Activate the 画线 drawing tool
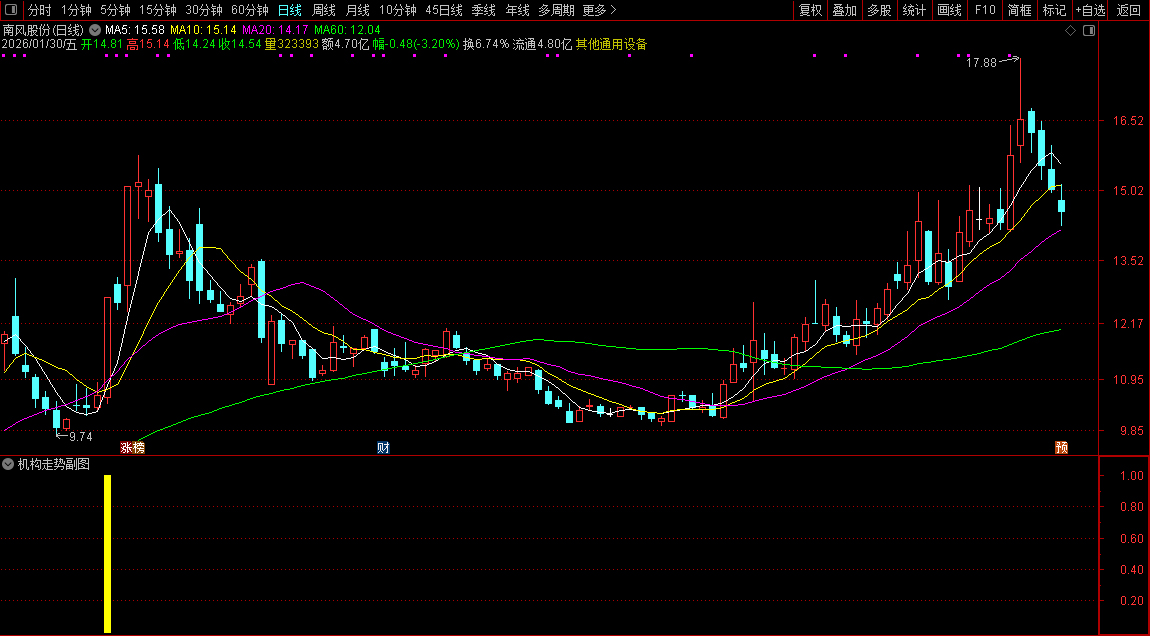Screen dimensions: 1150x636 pyautogui.click(x=949, y=10)
